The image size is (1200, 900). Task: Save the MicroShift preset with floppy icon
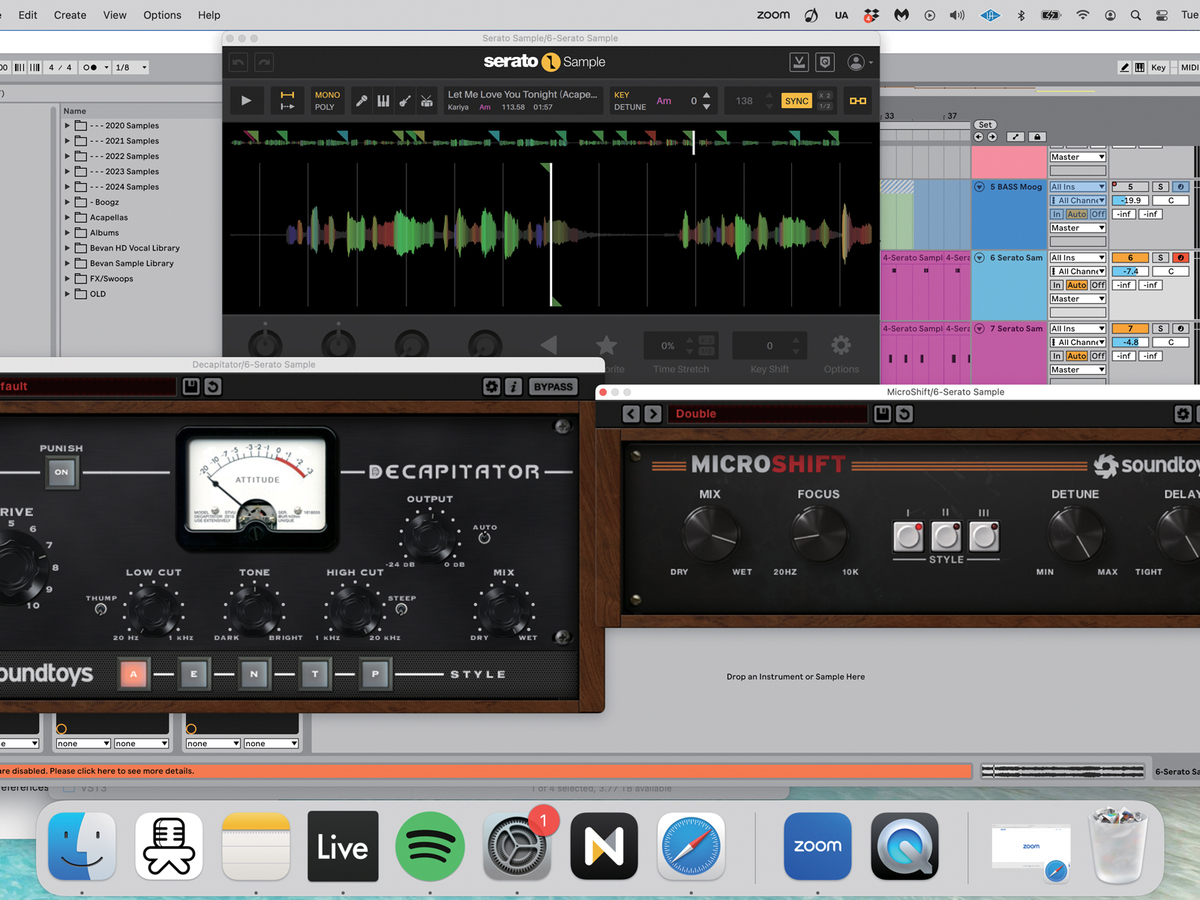[882, 413]
